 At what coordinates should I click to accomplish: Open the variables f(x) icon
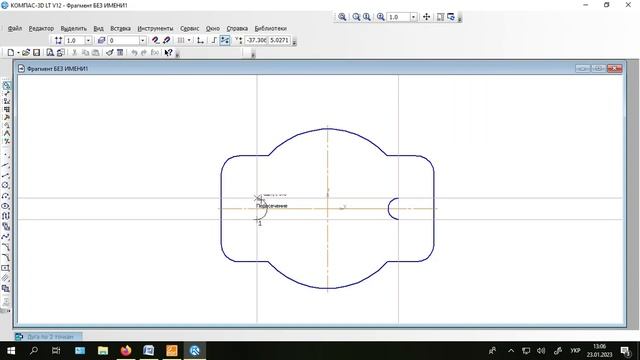(154, 53)
